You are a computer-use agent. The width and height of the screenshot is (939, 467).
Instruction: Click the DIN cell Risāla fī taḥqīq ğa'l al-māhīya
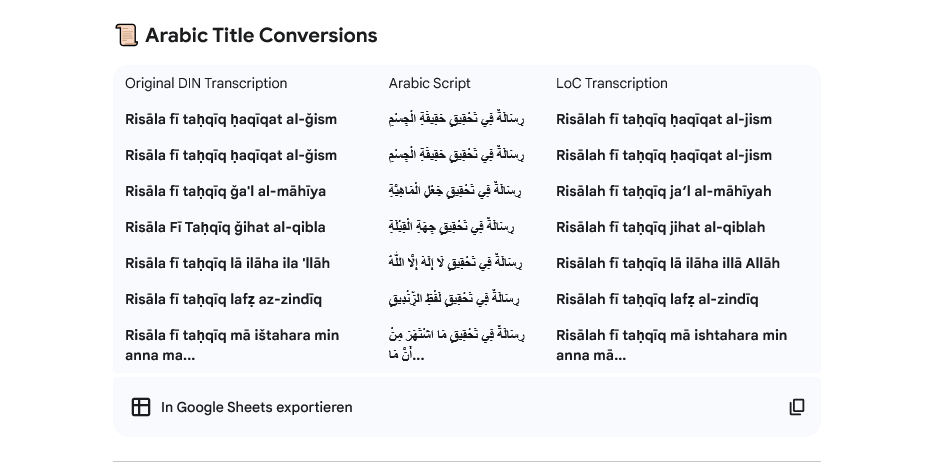point(225,191)
